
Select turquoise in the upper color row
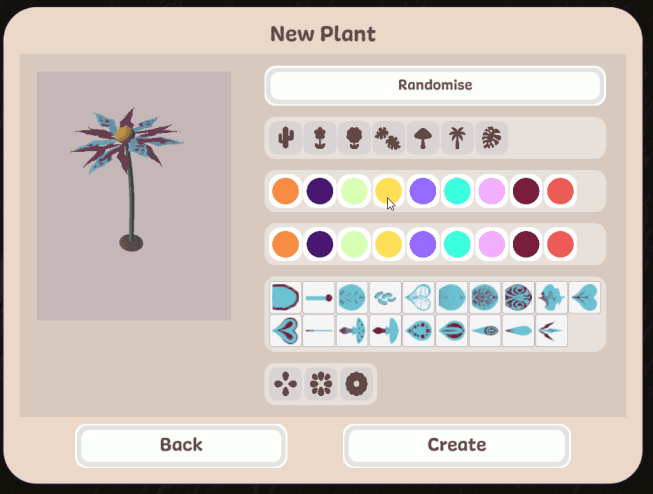457,191
